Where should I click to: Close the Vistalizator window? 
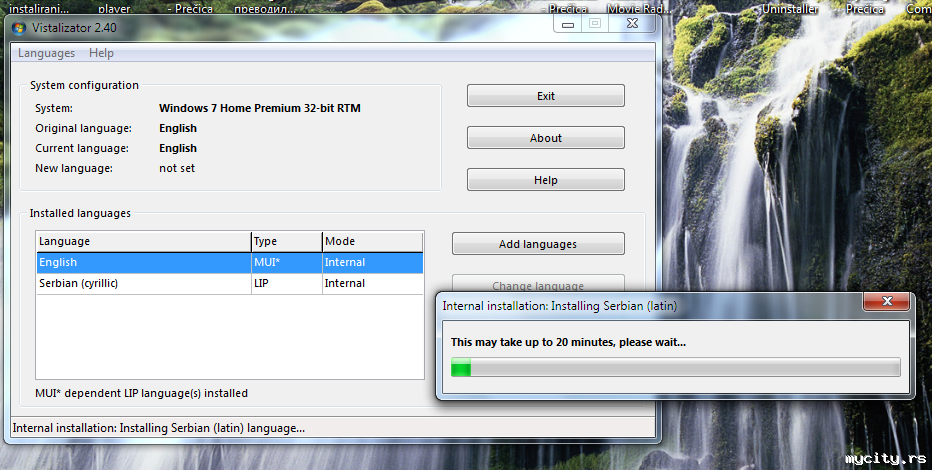tap(632, 24)
